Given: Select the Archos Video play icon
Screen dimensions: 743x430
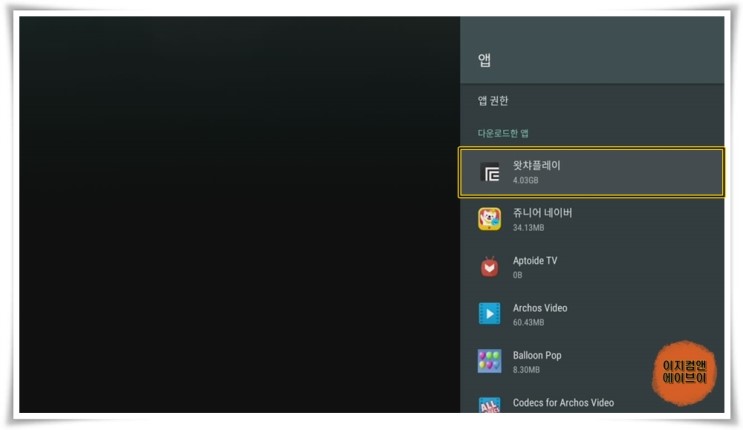Looking at the screenshot, I should pyautogui.click(x=489, y=314).
